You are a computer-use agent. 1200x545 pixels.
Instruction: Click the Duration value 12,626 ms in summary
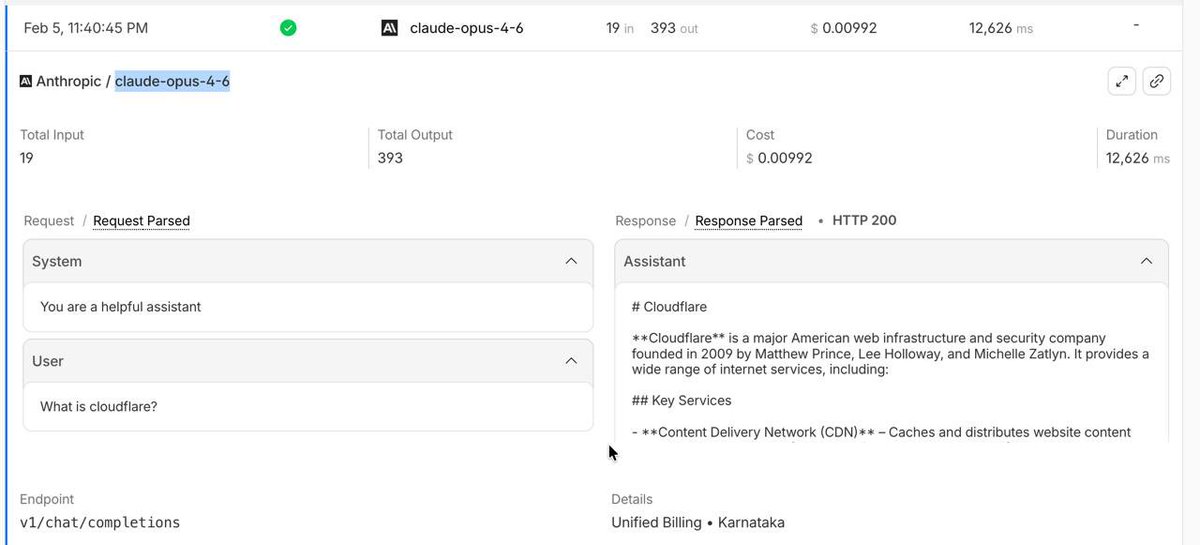click(1138, 158)
